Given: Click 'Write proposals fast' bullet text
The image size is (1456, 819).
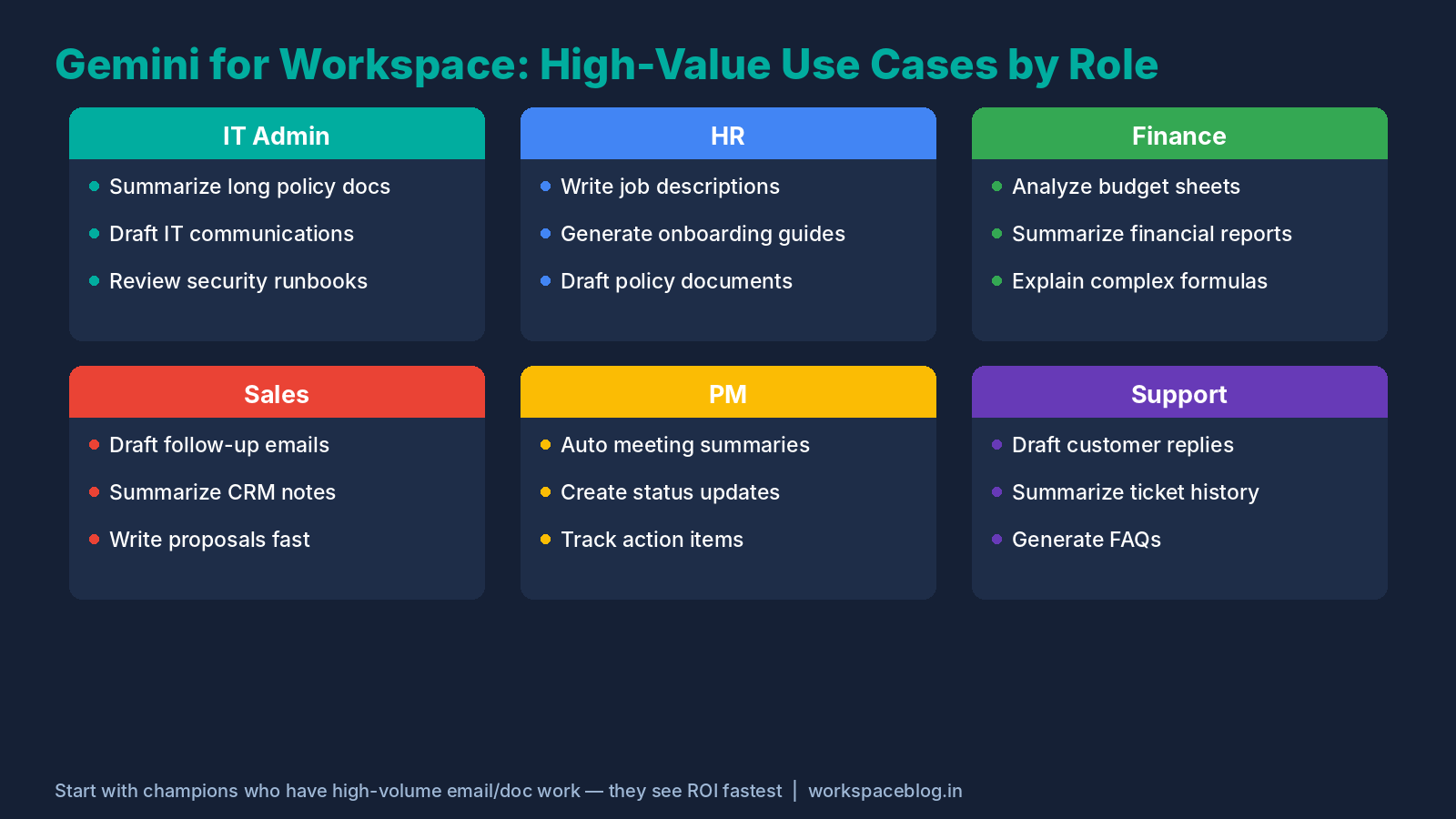Looking at the screenshot, I should pos(209,540).
